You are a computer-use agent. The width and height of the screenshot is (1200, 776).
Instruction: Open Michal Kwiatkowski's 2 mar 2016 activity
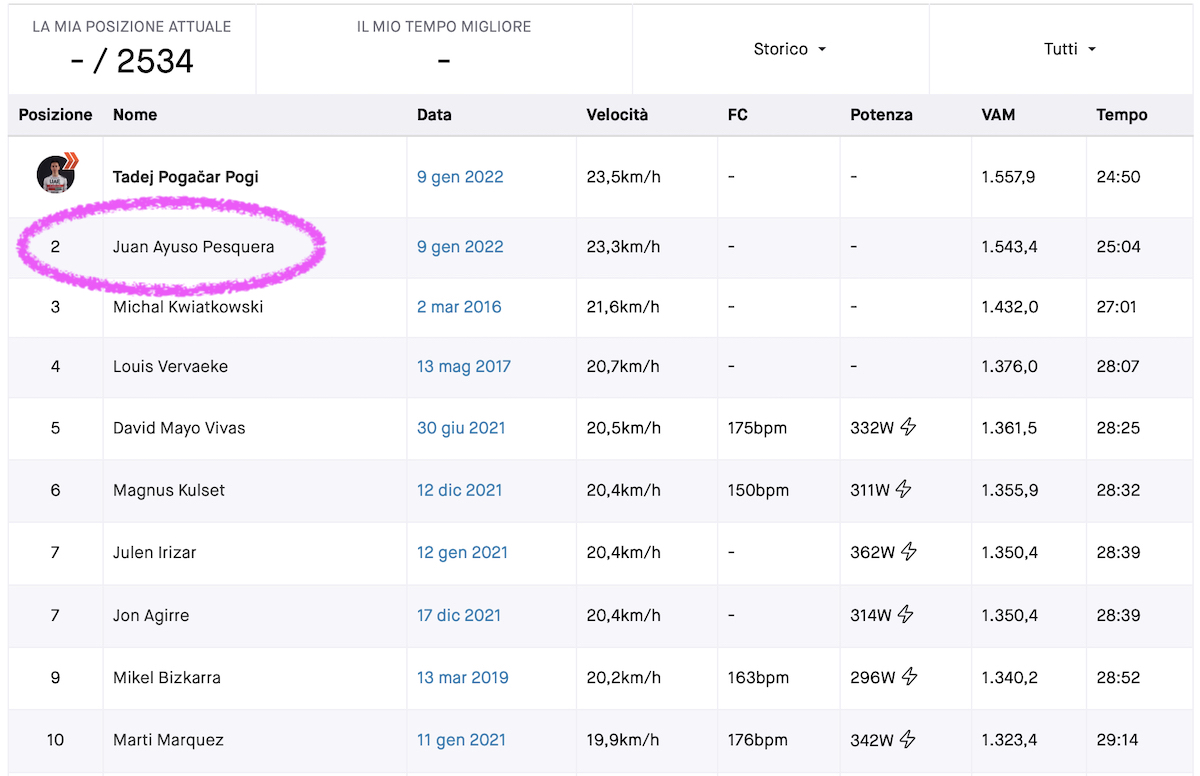[x=459, y=307]
